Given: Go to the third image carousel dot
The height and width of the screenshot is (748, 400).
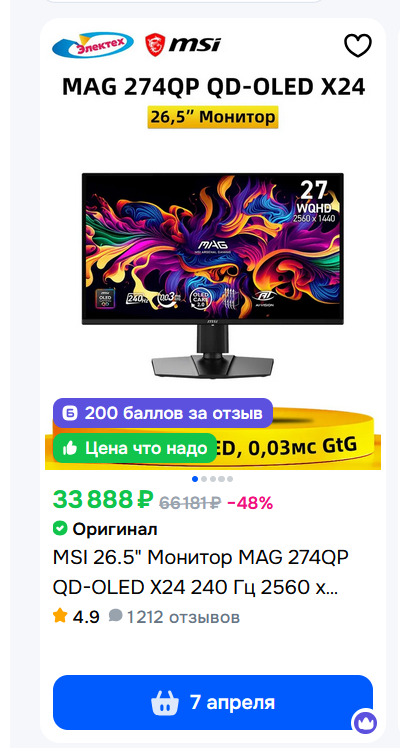Looking at the screenshot, I should tap(213, 478).
